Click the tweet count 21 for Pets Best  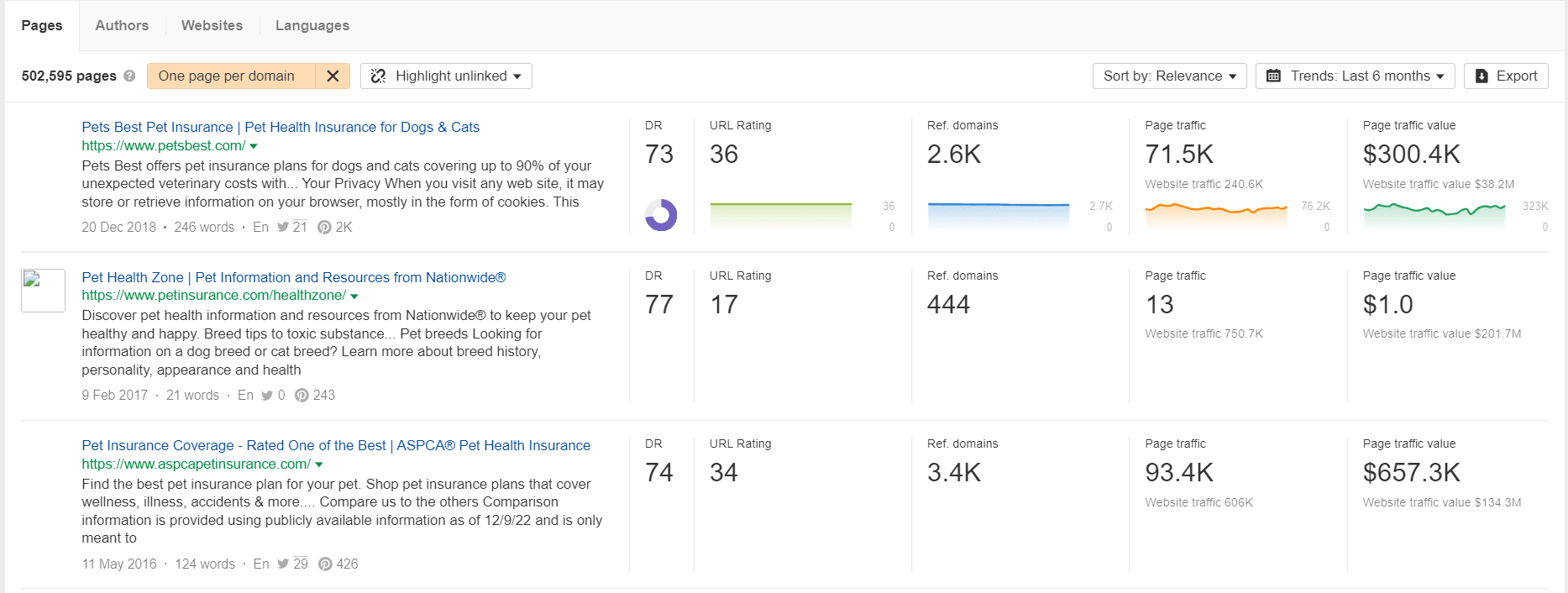(300, 227)
